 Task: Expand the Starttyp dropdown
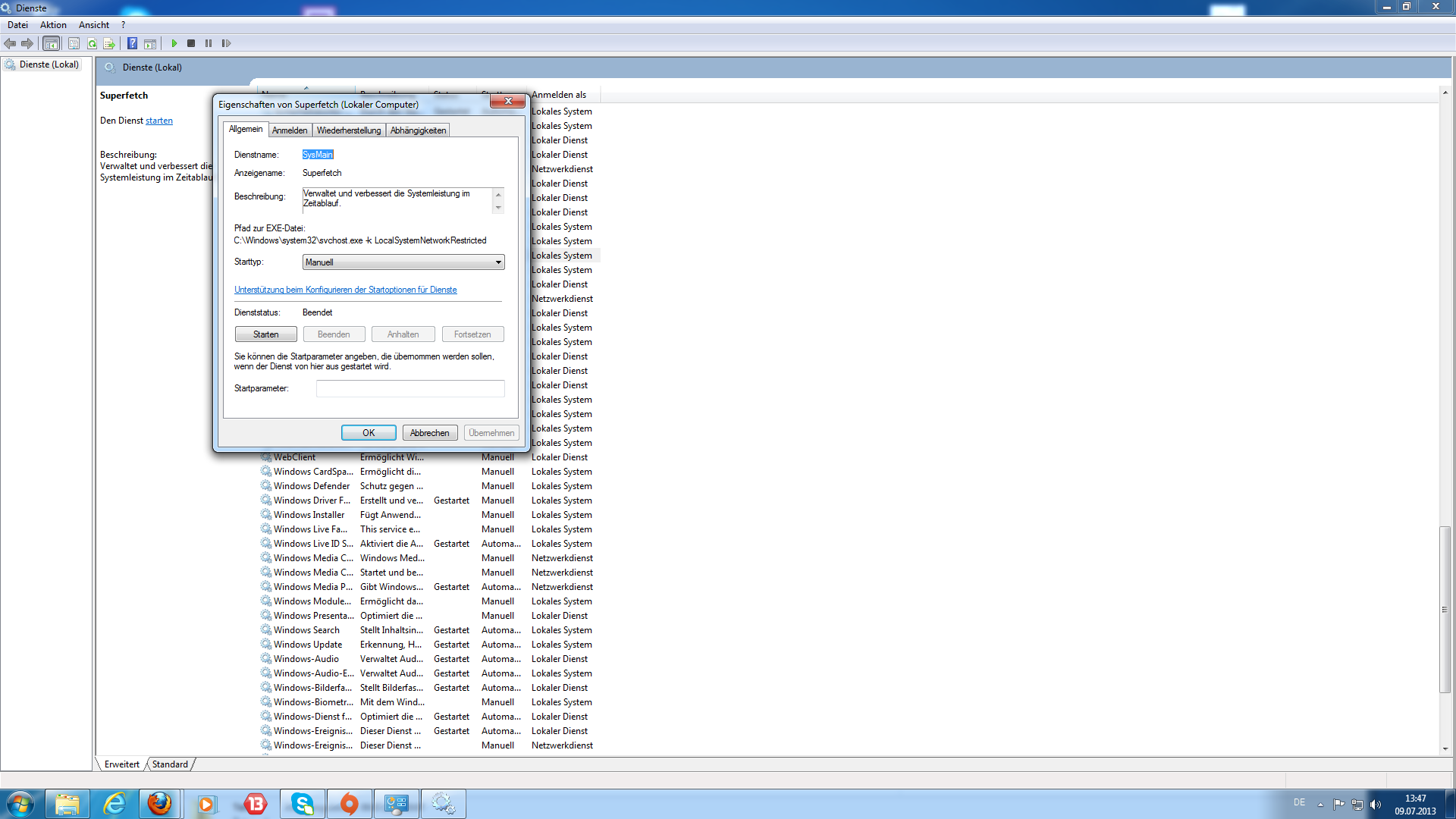(x=403, y=262)
